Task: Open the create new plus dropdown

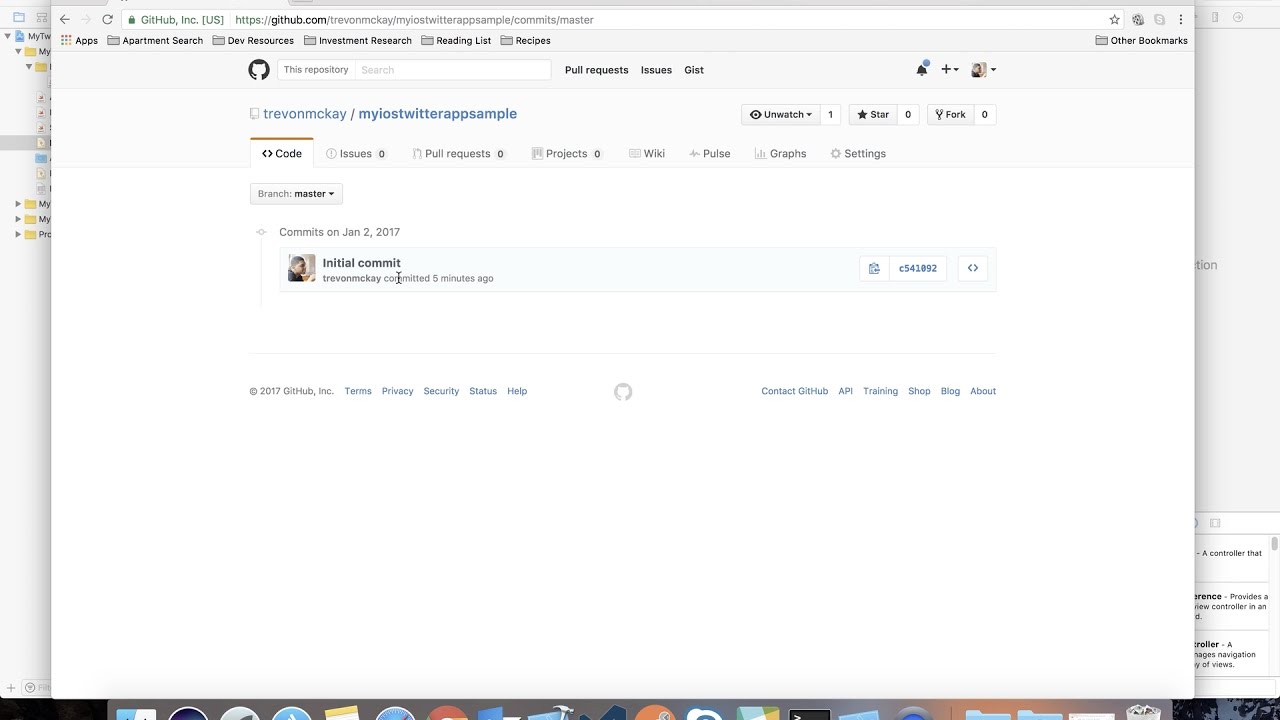Action: (950, 69)
